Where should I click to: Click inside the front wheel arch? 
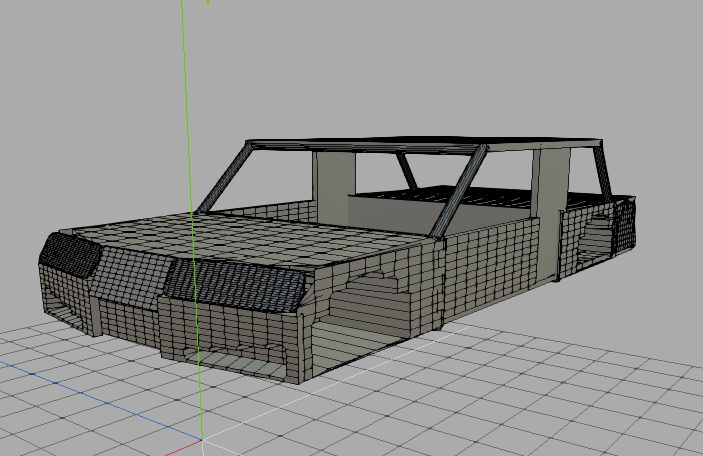[x=370, y=308]
